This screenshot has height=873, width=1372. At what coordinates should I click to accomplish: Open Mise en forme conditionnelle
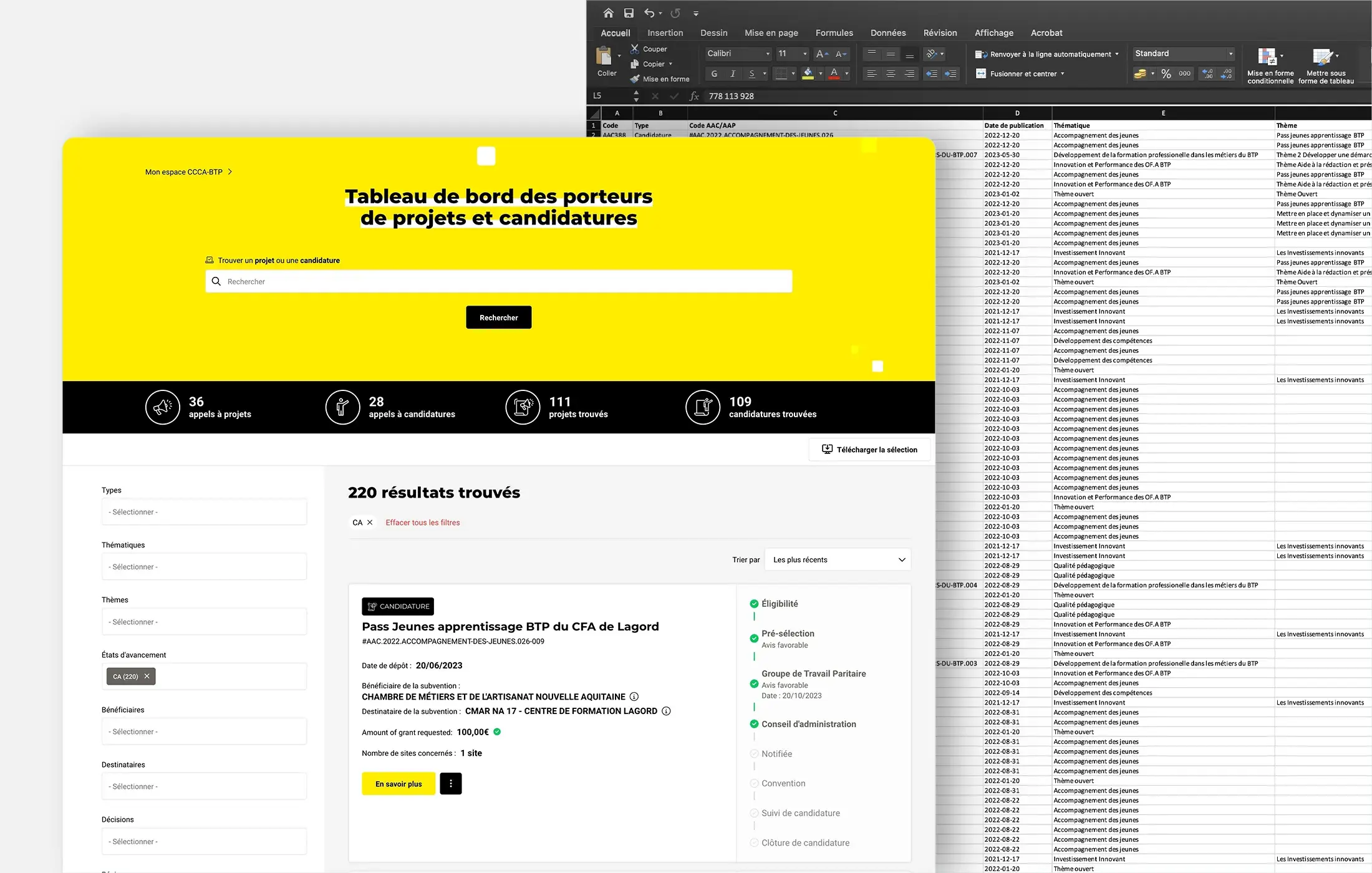click(1270, 66)
